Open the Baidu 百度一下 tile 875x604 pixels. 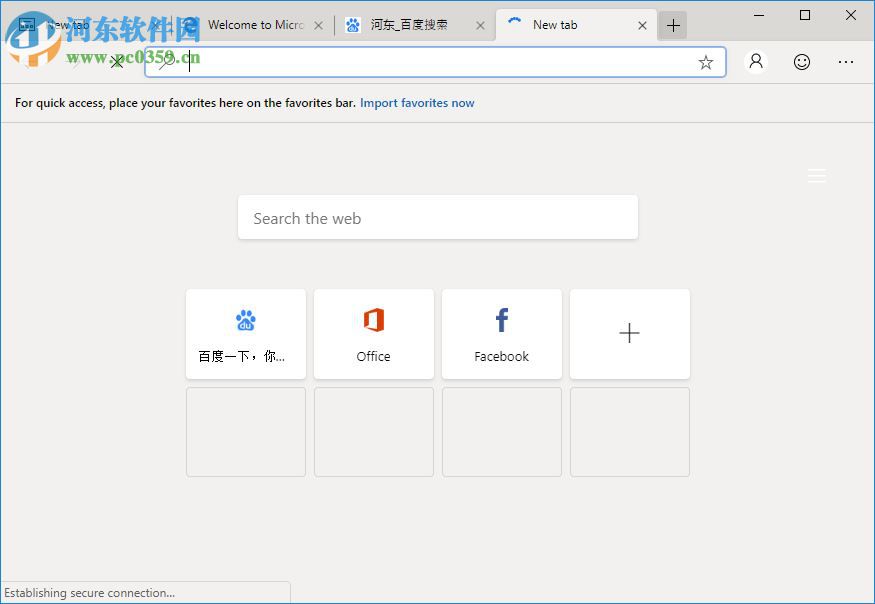coord(245,333)
